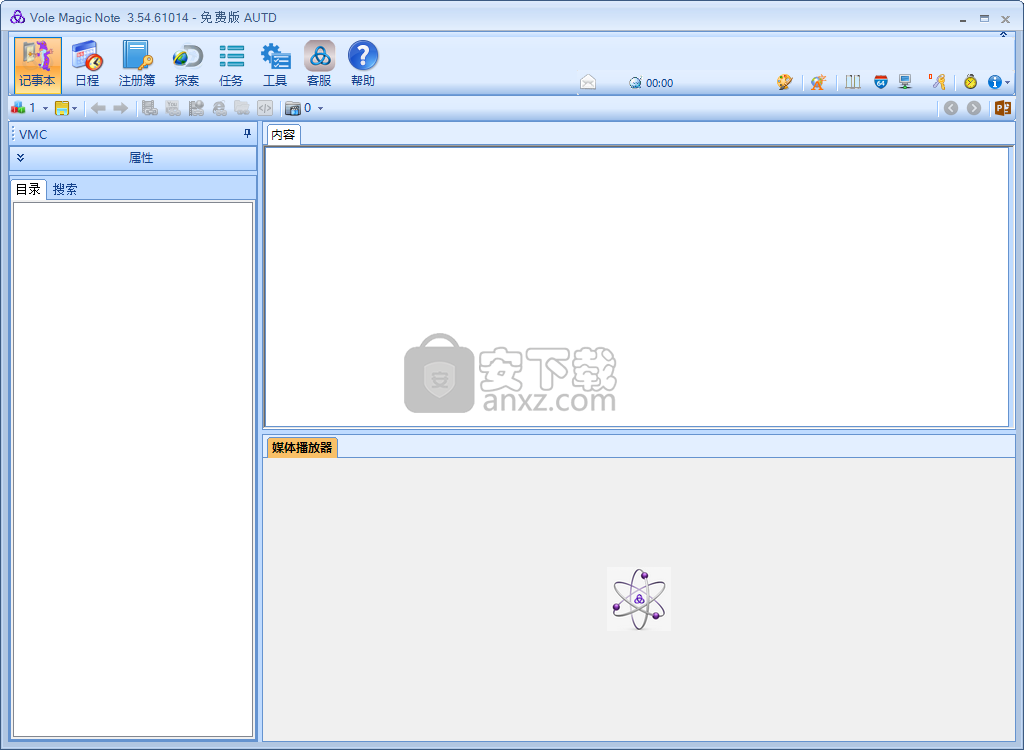
Task: Click the atom logo in media player
Action: pos(639,599)
